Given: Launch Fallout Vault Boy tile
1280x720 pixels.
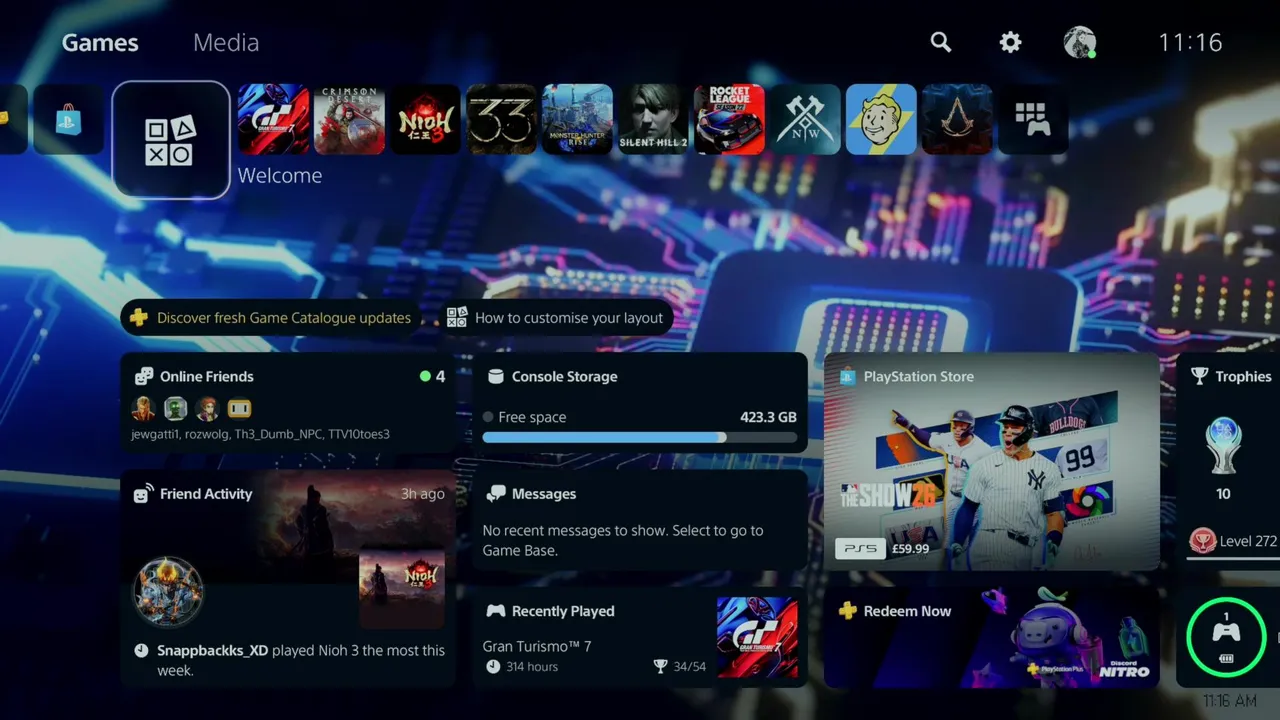Looking at the screenshot, I should [882, 119].
